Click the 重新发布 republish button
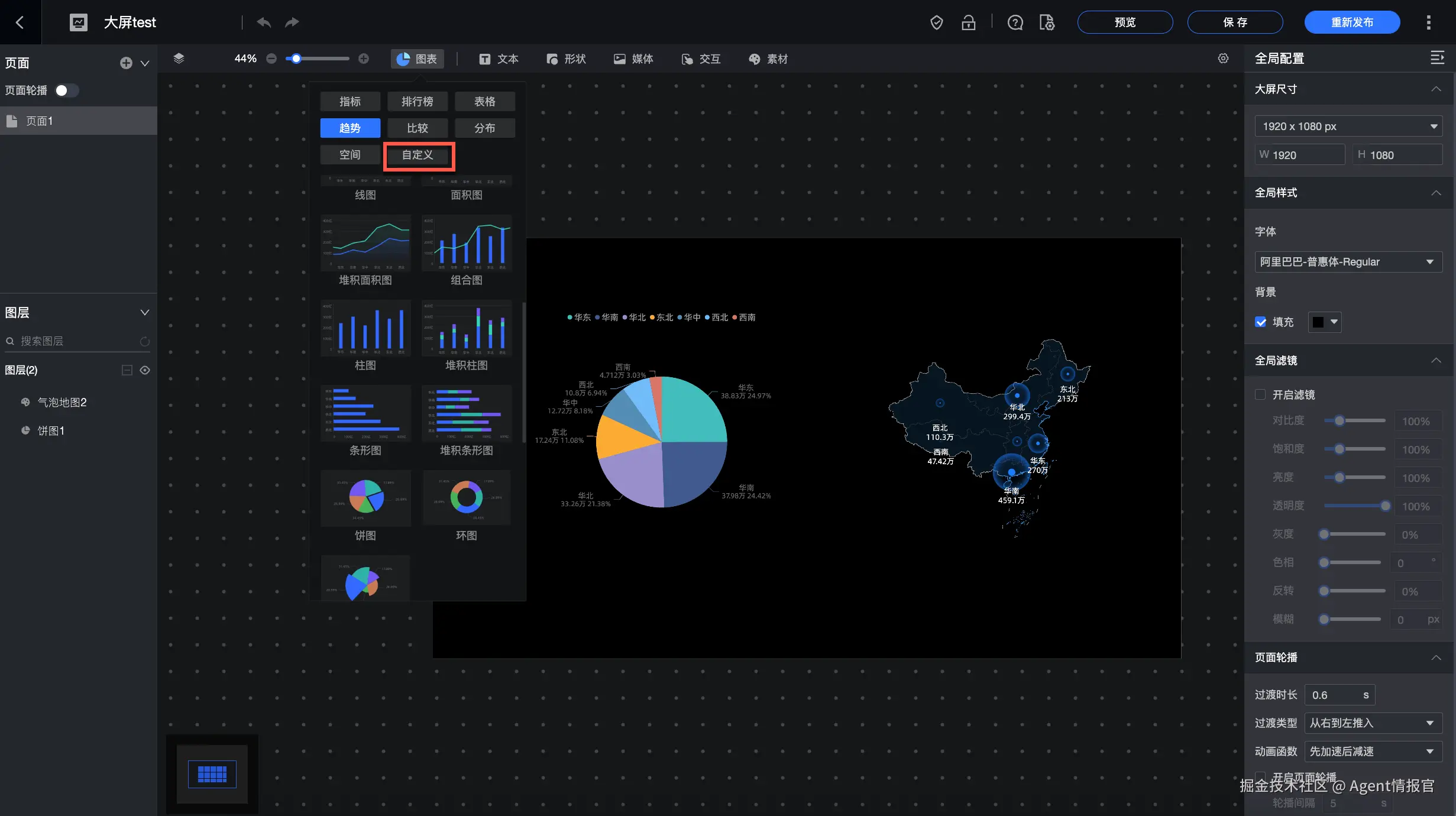Image resolution: width=1456 pixels, height=816 pixels. point(1351,22)
